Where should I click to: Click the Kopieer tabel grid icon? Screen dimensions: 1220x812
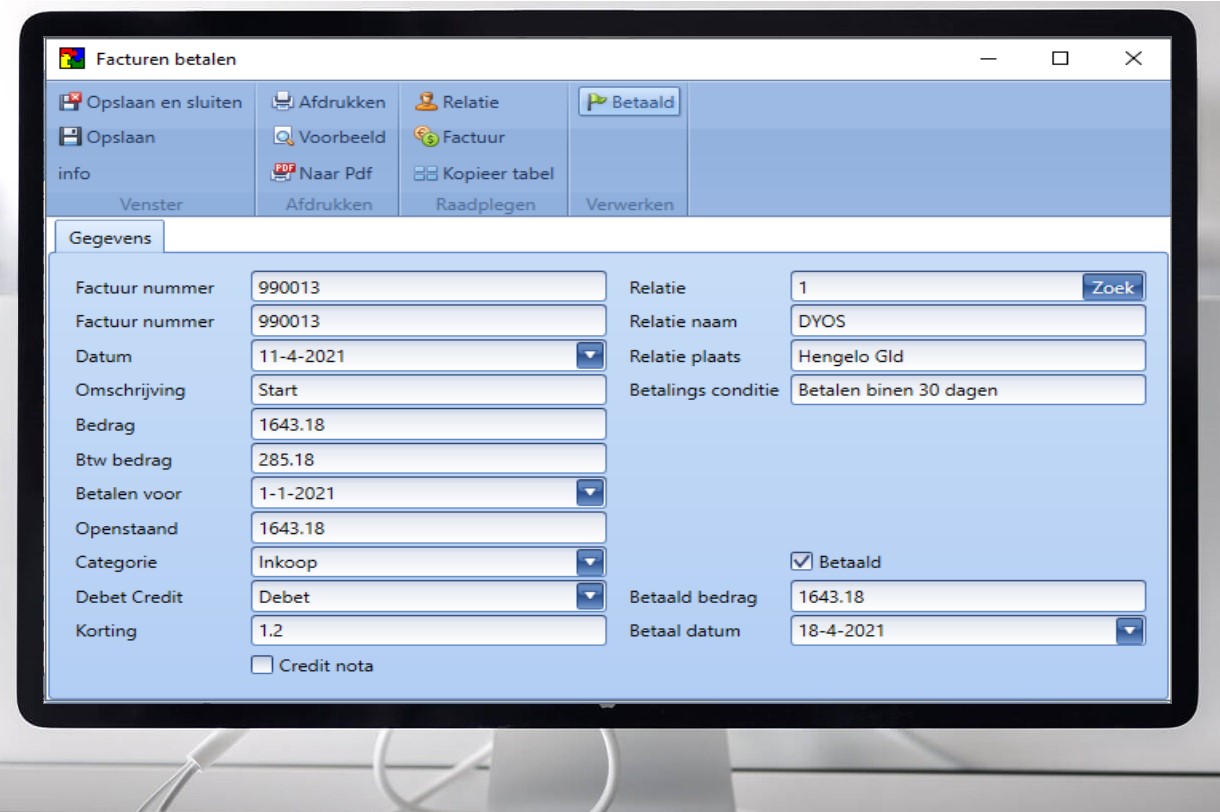point(426,173)
